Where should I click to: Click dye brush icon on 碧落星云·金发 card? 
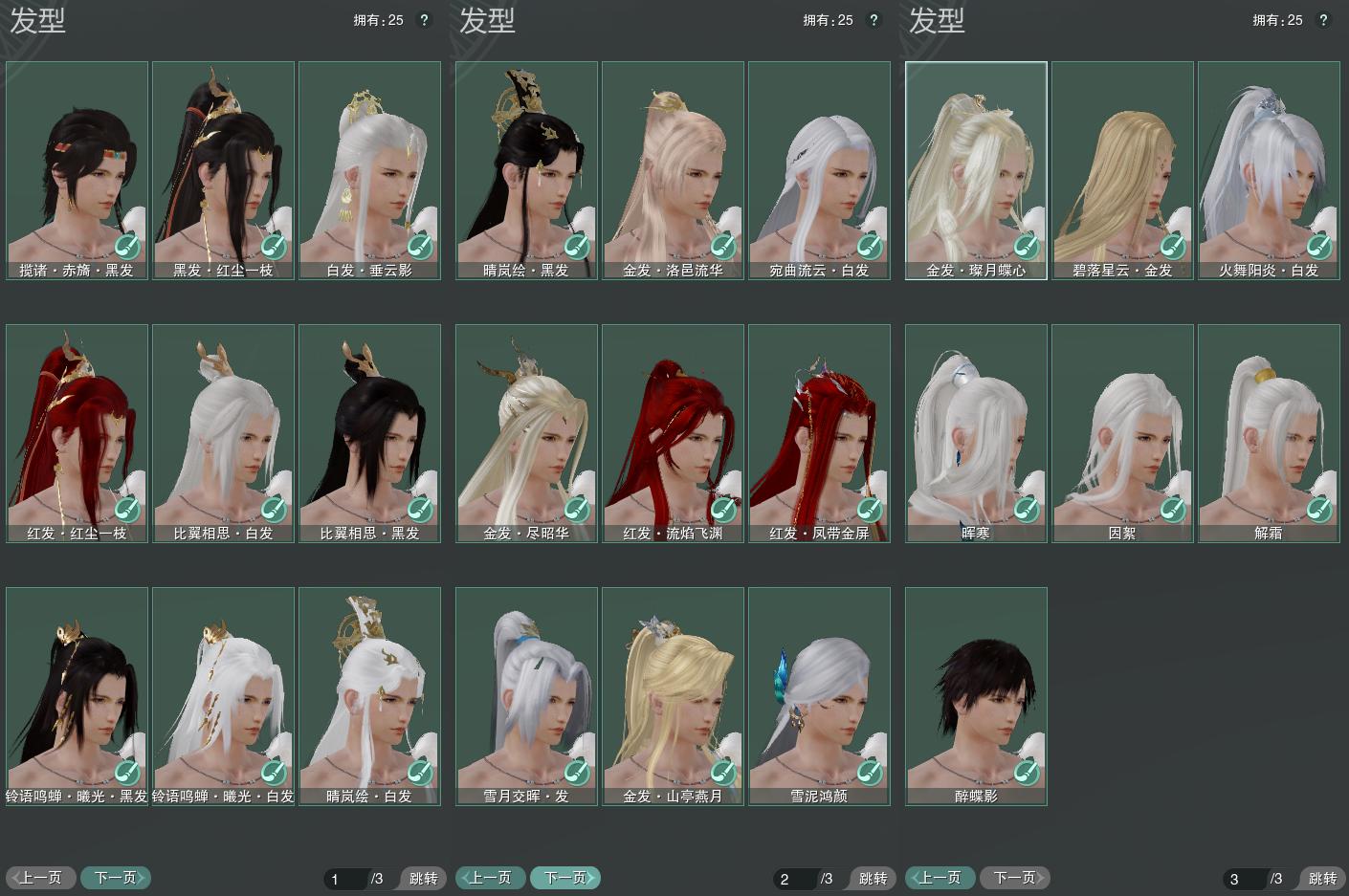1173,246
